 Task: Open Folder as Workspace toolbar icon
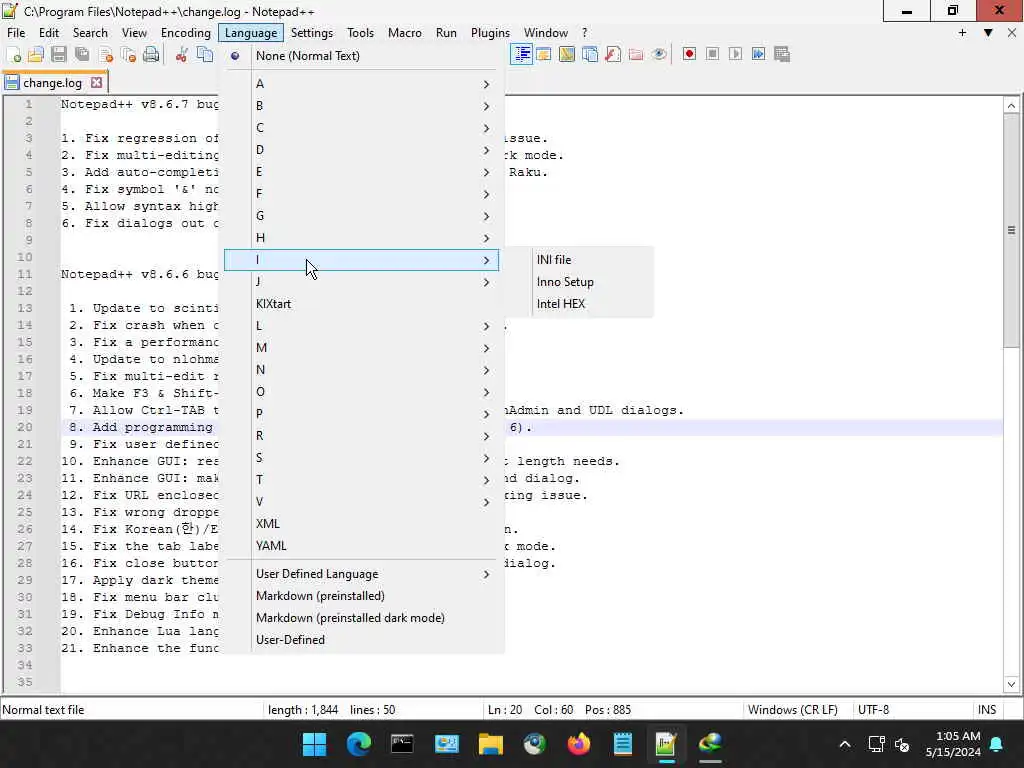(636, 54)
